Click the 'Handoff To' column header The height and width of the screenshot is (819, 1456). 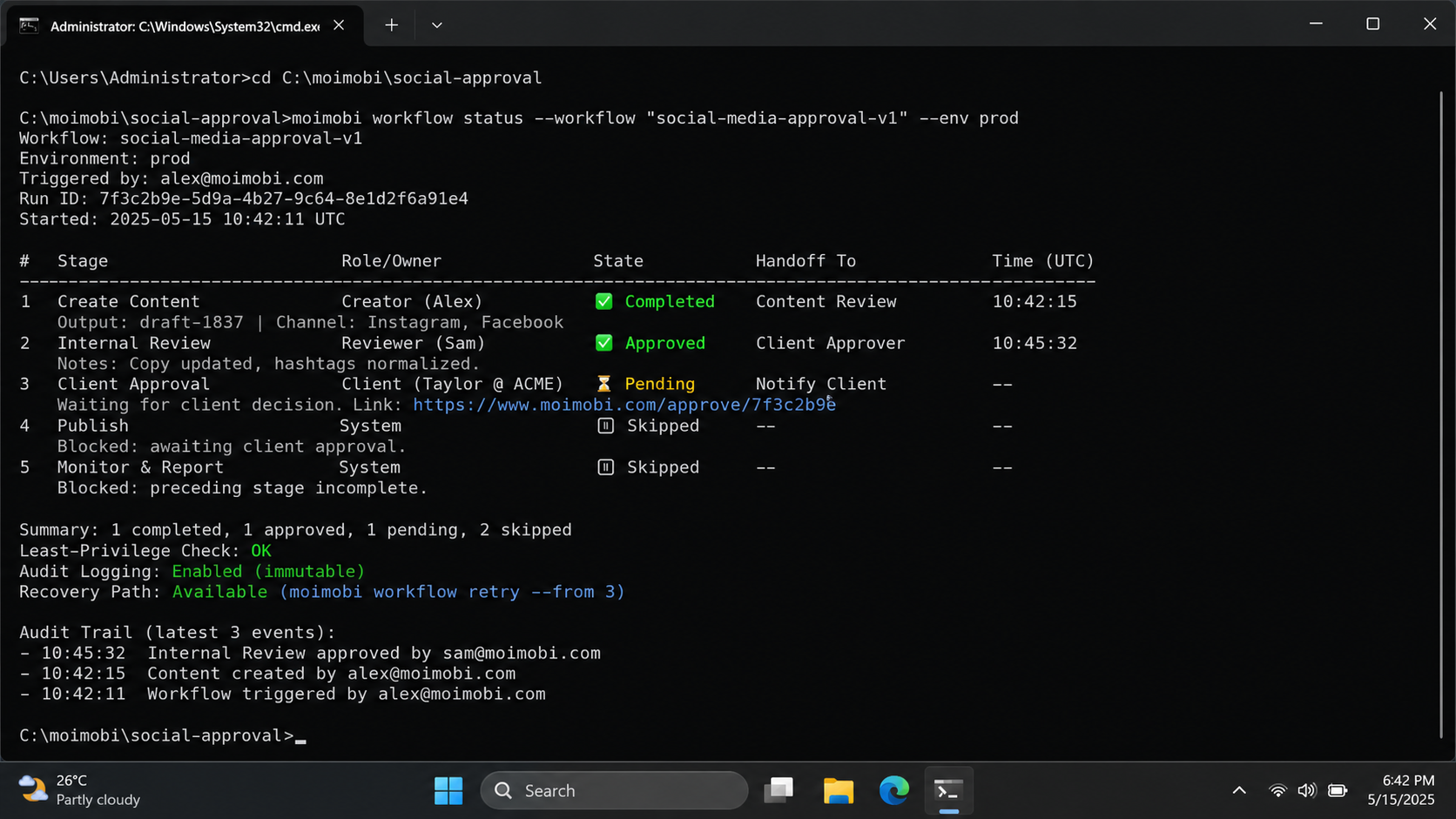pos(806,261)
